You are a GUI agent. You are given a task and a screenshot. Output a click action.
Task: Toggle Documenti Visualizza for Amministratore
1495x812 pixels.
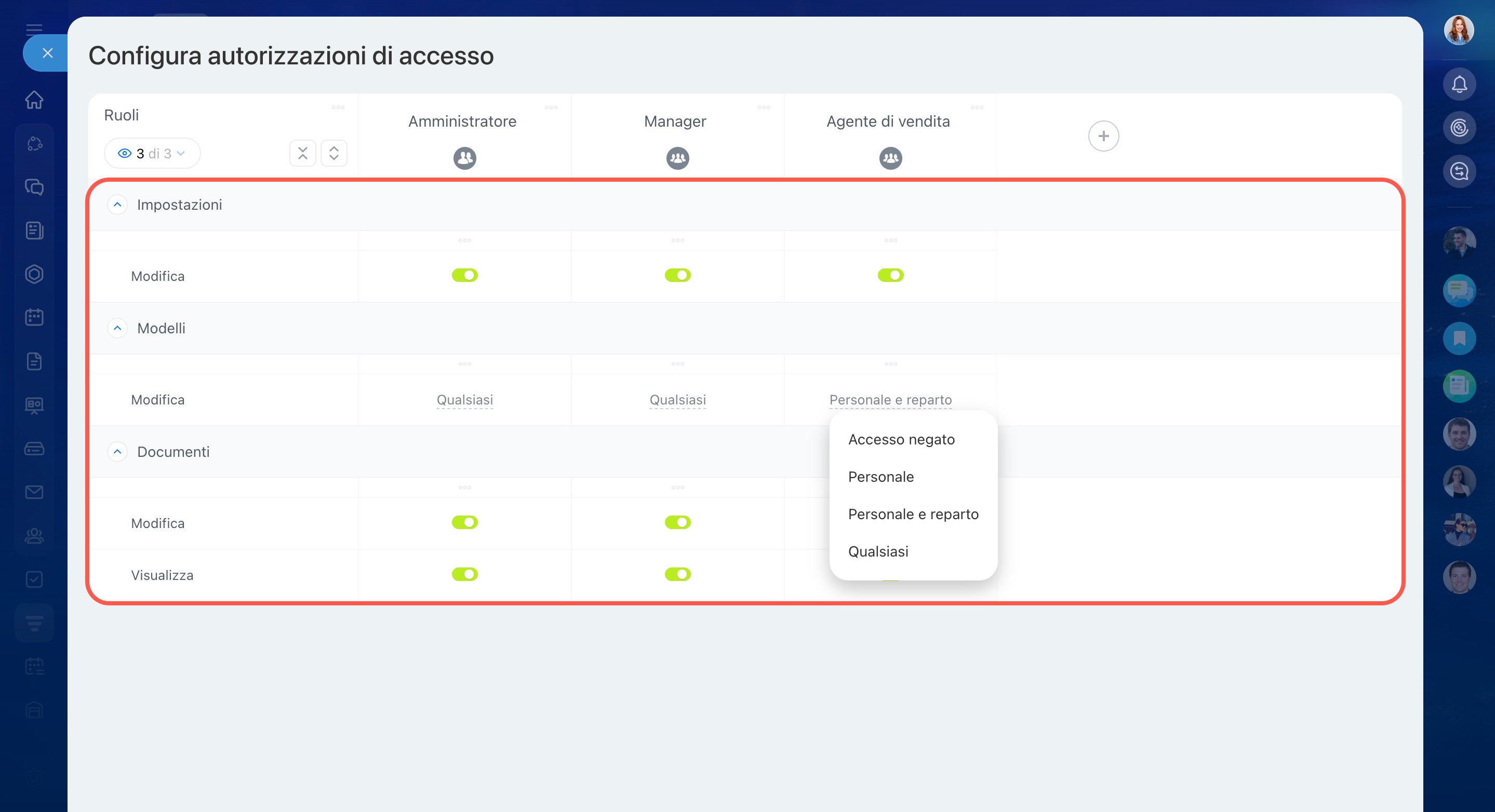pos(464,574)
